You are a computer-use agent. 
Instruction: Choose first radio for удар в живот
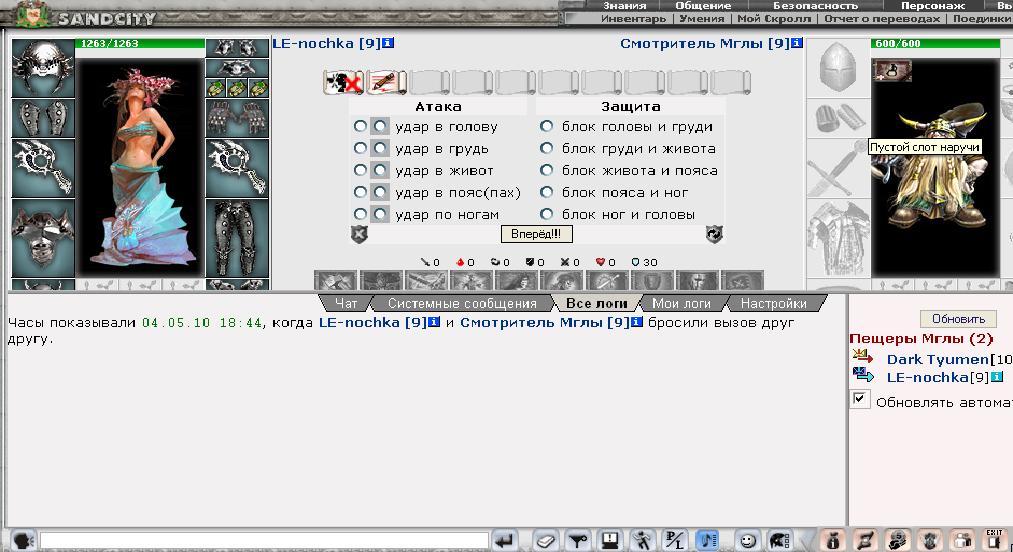tap(360, 170)
